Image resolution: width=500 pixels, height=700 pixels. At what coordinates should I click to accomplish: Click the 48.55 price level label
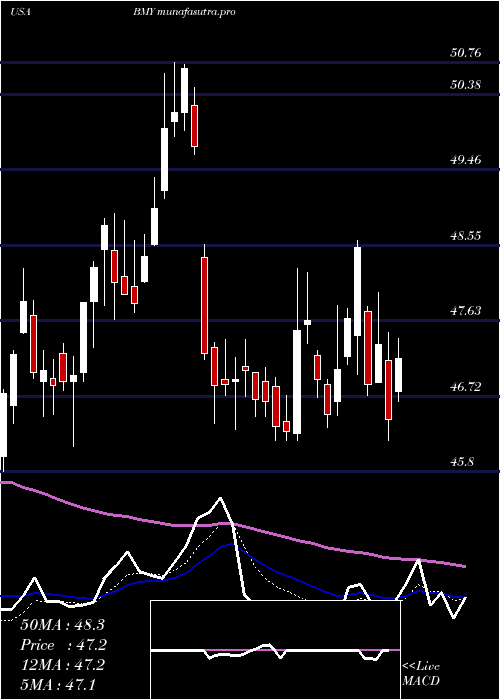point(466,235)
